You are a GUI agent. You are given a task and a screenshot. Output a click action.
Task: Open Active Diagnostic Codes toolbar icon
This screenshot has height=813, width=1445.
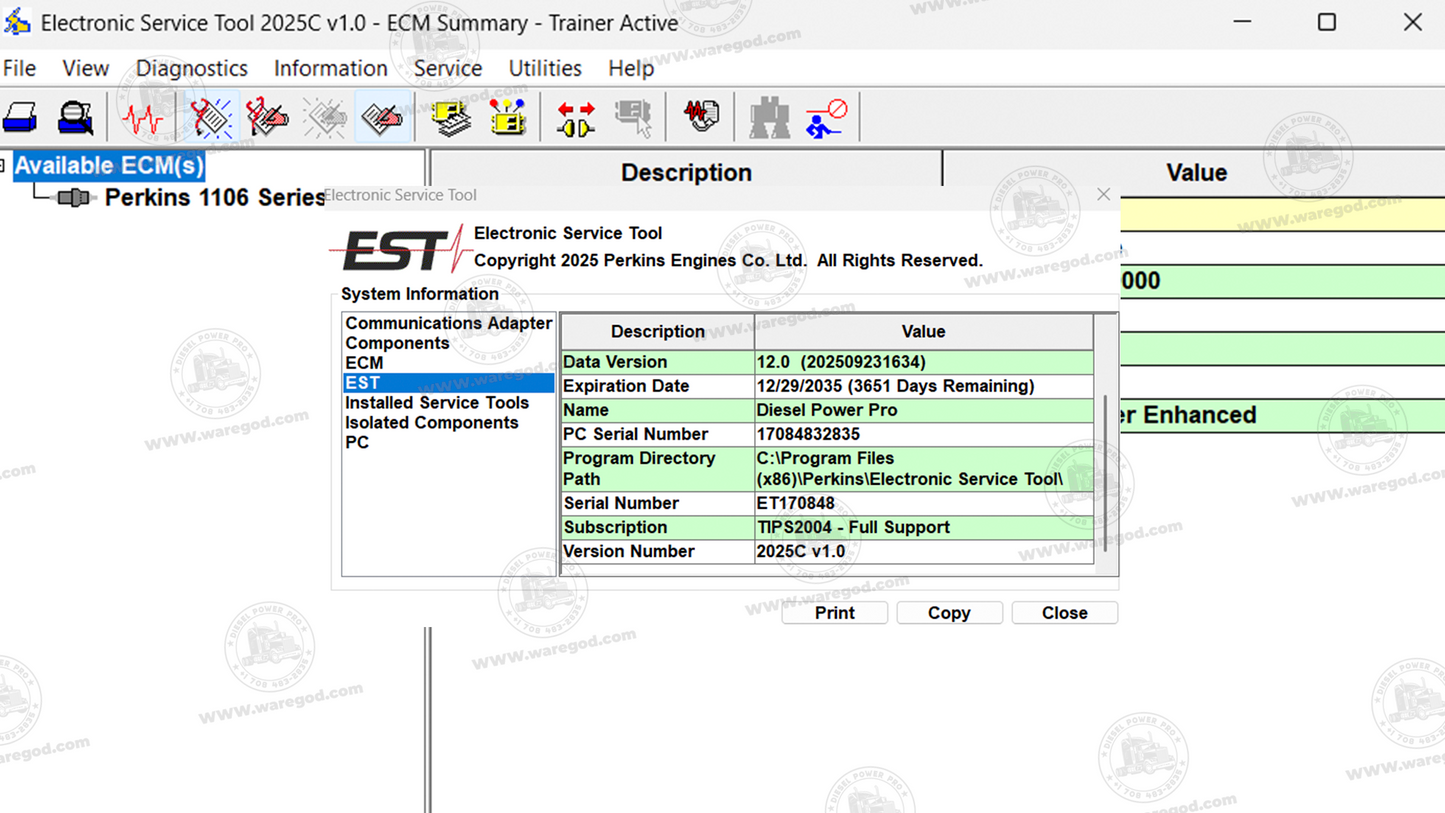tap(211, 118)
